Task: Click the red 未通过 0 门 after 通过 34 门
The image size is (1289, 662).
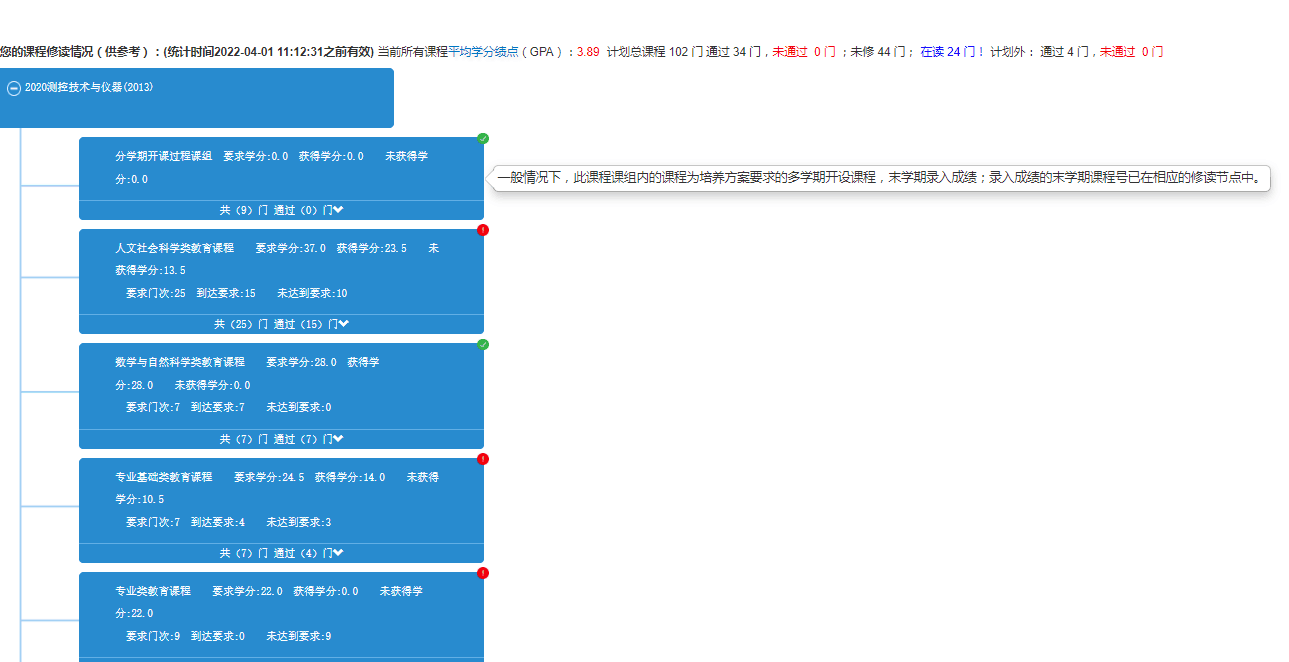Action: tap(803, 52)
